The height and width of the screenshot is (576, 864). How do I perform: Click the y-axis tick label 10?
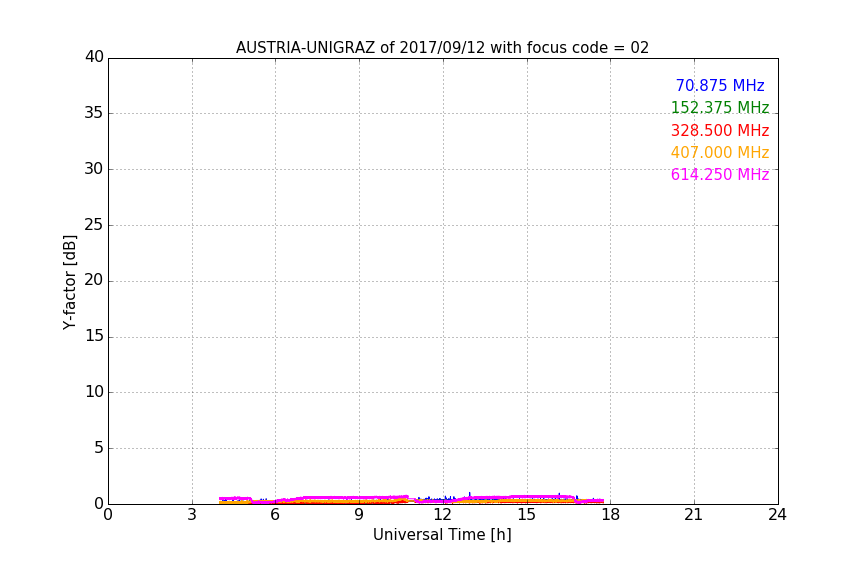coord(94,392)
